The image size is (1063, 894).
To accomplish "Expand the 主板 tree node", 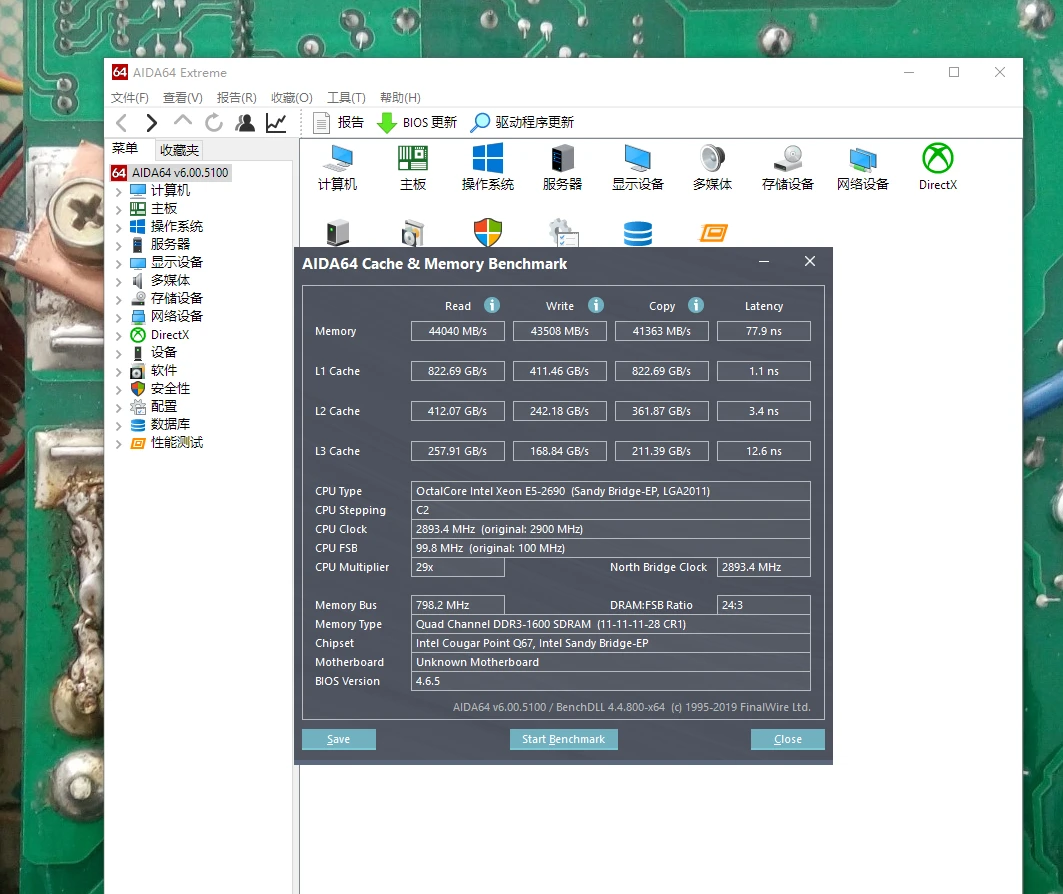I will [x=119, y=209].
